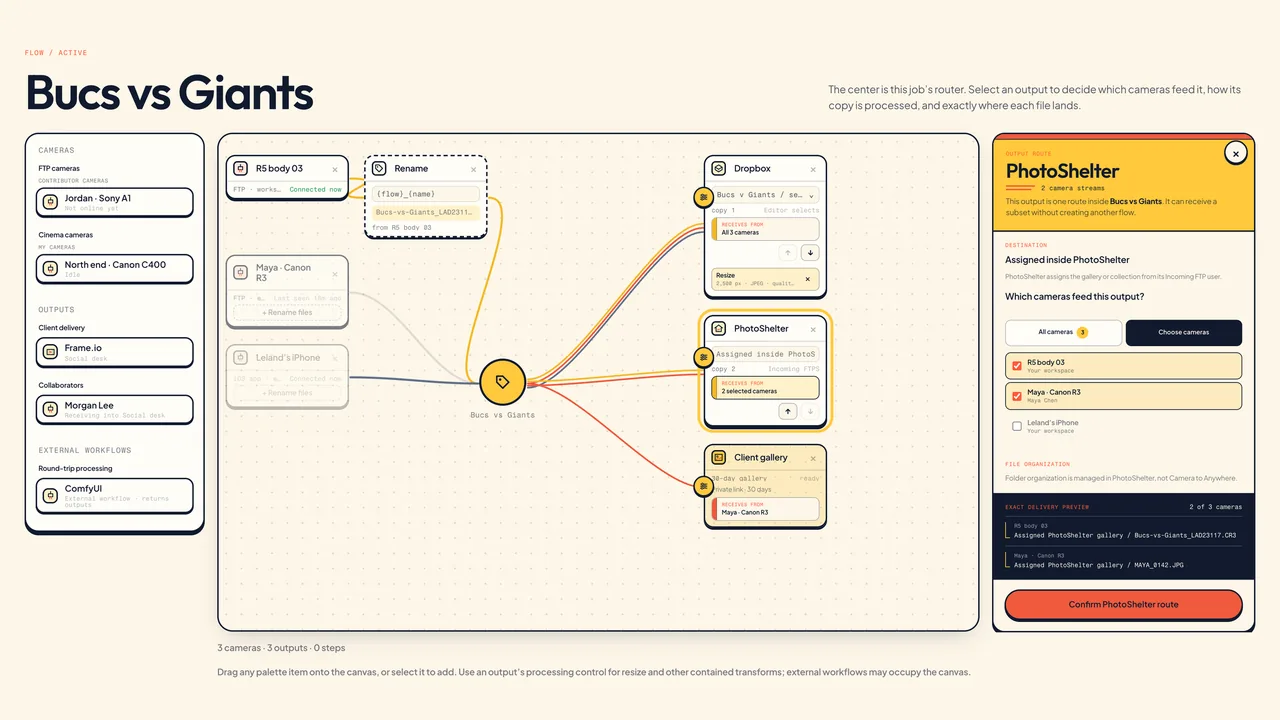Click the camera icon on Leland's iPhone node

(240, 358)
